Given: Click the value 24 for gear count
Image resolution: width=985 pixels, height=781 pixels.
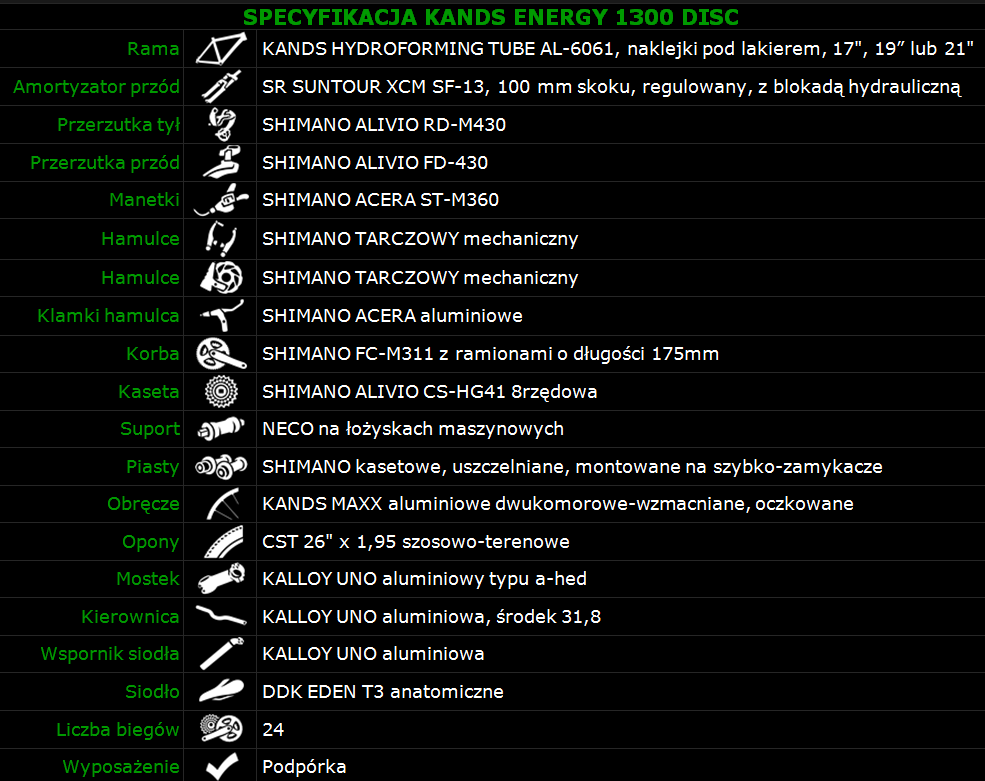Looking at the screenshot, I should (x=273, y=729).
